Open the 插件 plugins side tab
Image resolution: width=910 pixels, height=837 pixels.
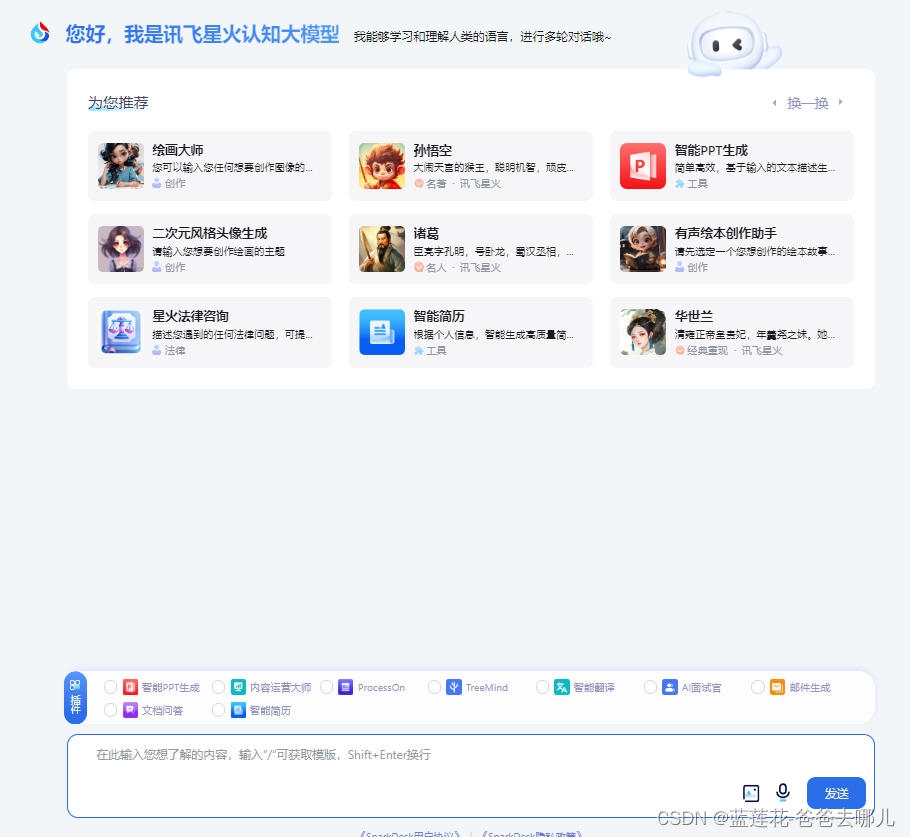pos(75,698)
